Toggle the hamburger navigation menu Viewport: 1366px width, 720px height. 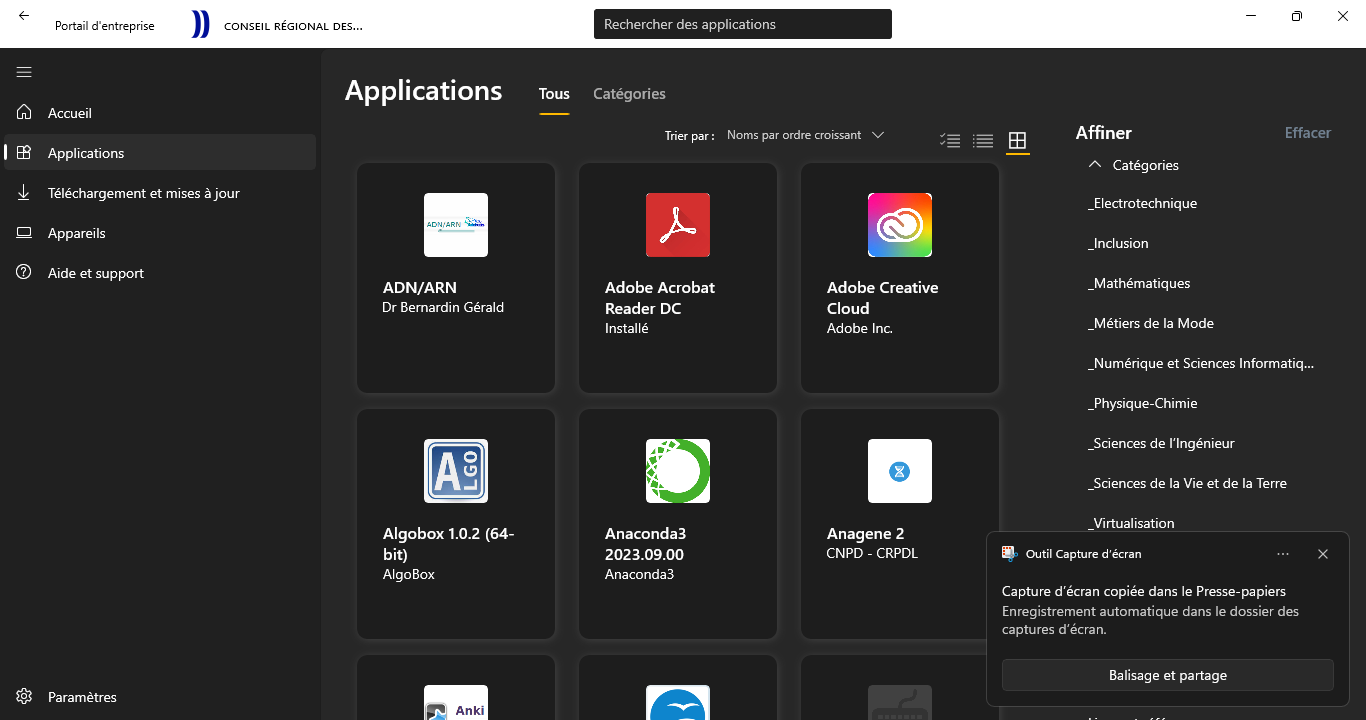tap(24, 72)
